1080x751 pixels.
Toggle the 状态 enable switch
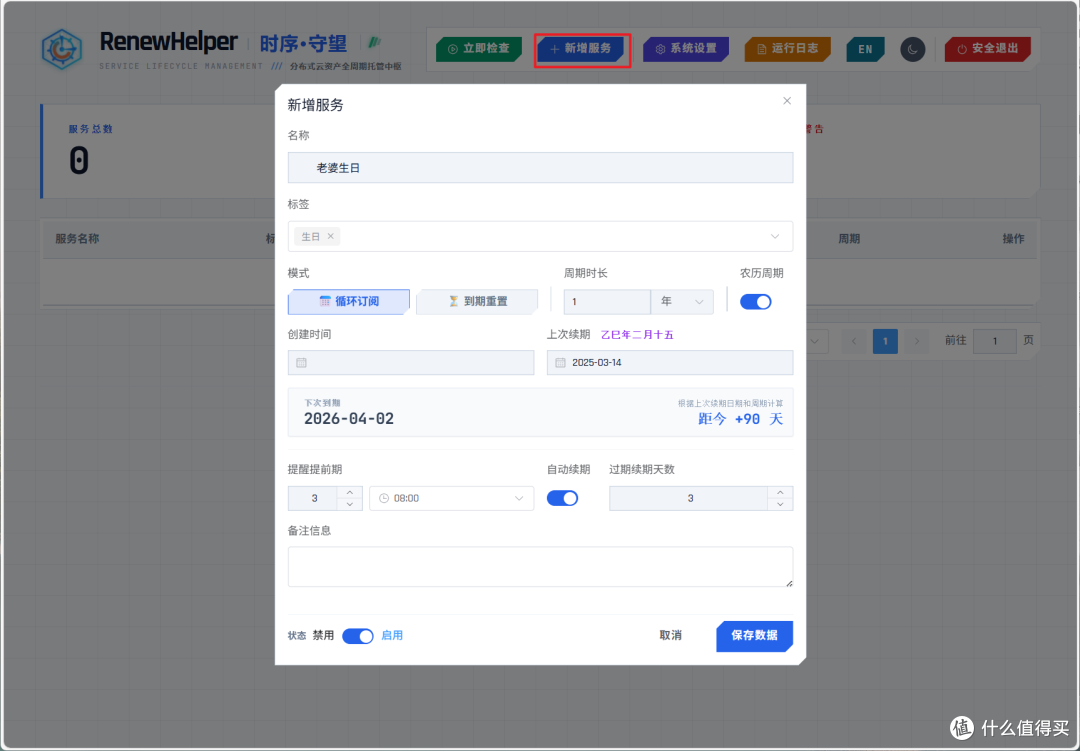click(357, 635)
